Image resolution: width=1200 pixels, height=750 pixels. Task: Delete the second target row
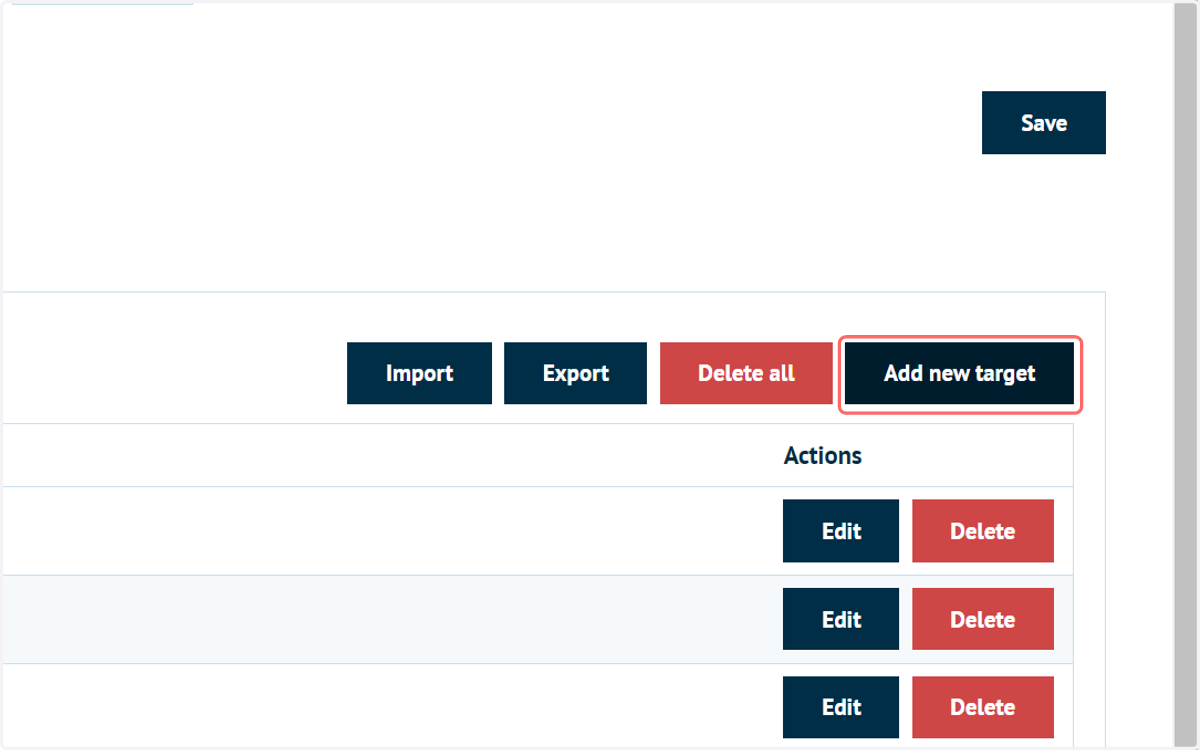point(983,619)
